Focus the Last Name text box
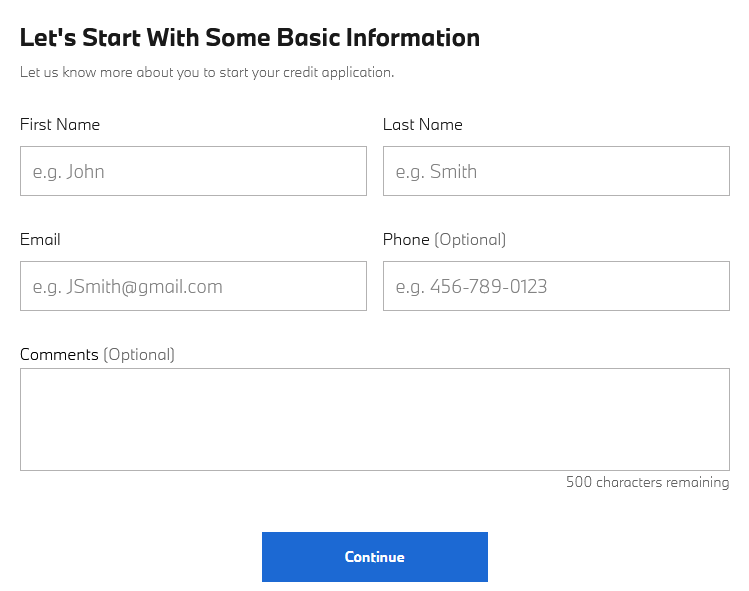 [556, 171]
